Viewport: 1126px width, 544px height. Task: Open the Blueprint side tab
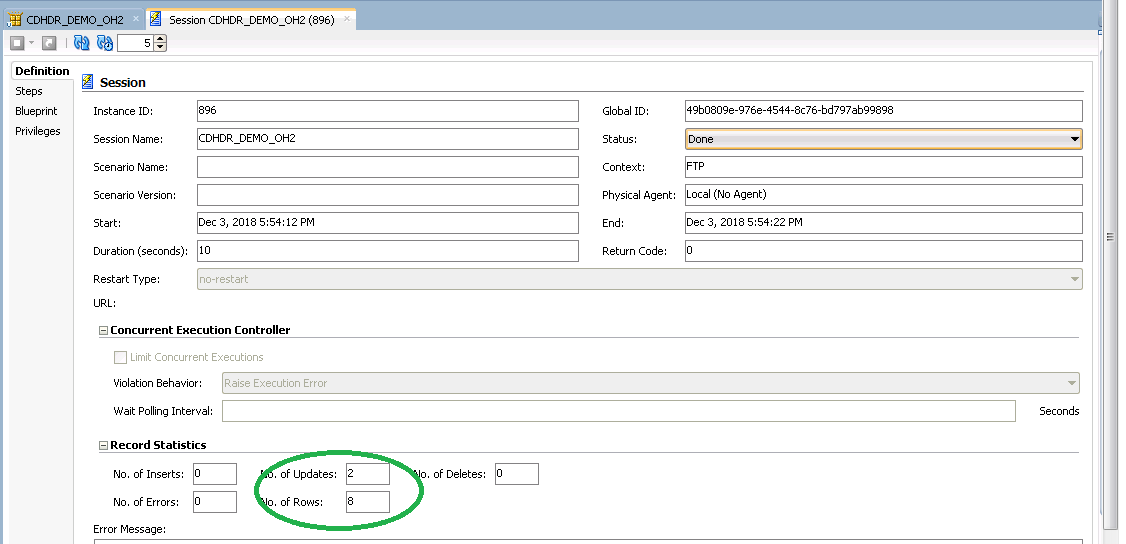point(36,111)
